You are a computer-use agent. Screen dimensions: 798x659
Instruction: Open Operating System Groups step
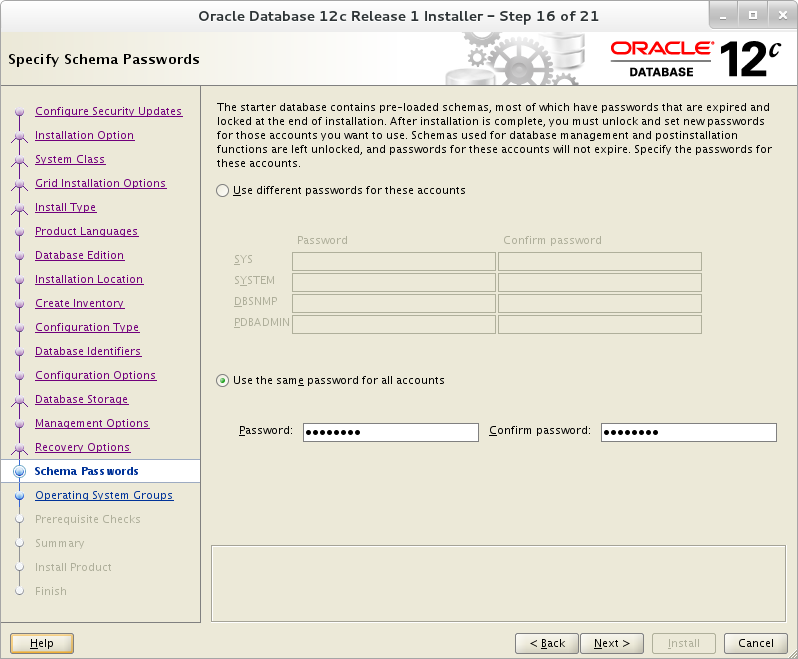(x=104, y=495)
